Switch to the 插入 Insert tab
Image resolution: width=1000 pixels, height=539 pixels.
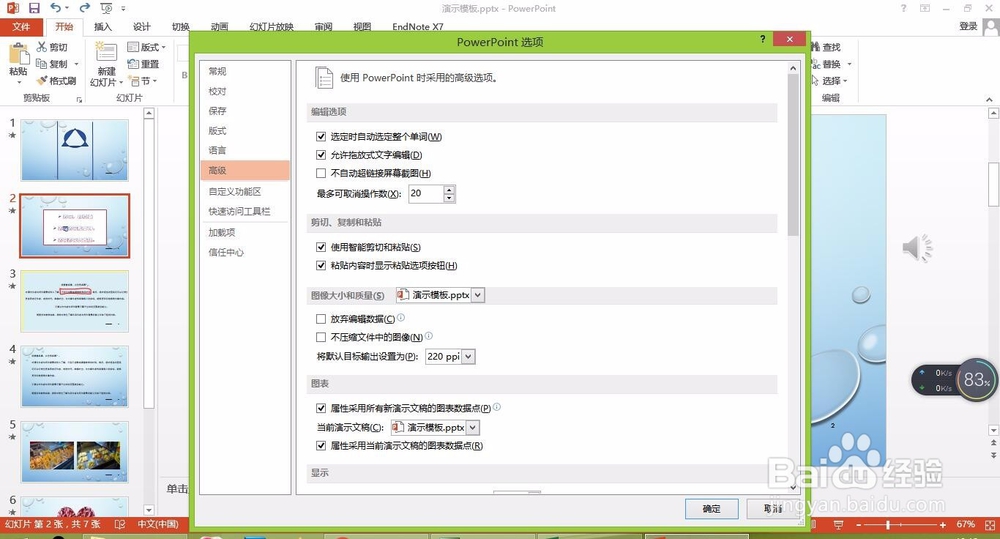103,27
